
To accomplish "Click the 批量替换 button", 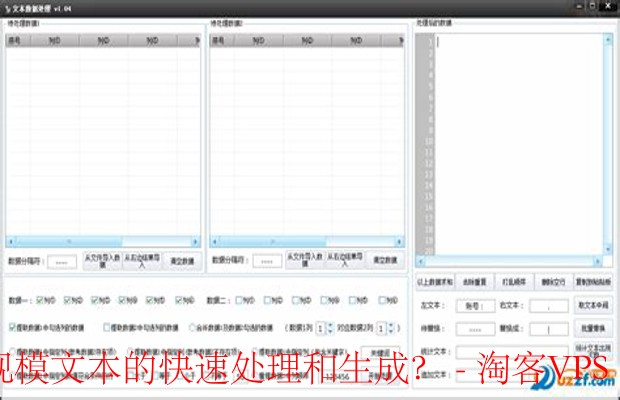I will [x=593, y=328].
